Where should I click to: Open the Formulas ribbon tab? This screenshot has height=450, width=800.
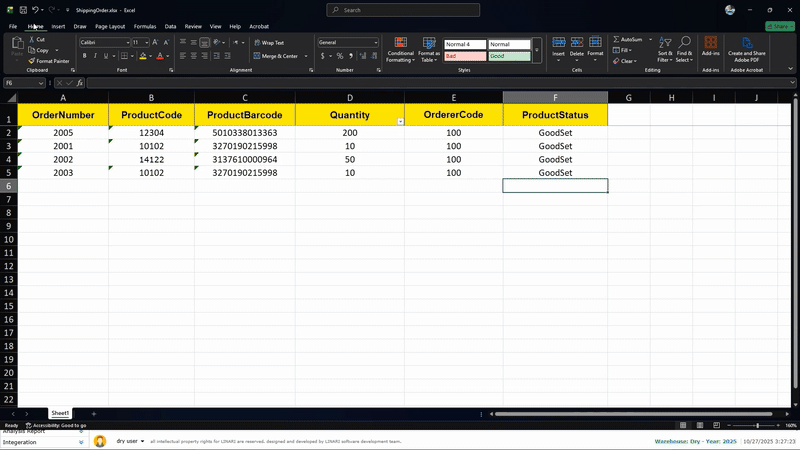(144, 26)
